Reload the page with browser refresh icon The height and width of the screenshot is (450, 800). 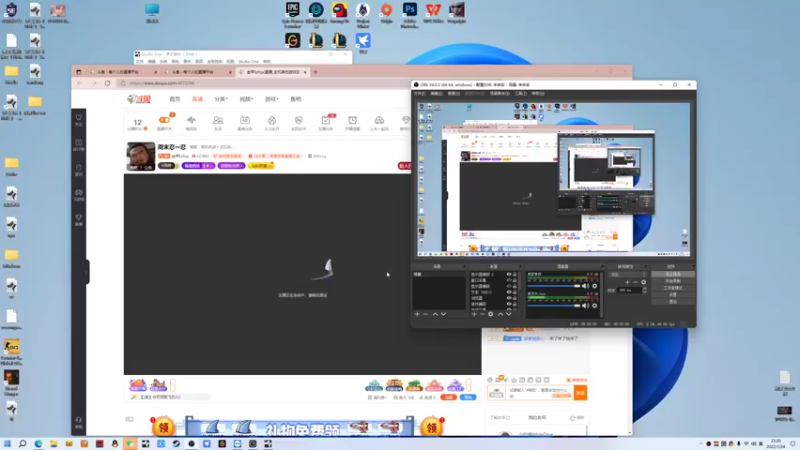point(107,83)
